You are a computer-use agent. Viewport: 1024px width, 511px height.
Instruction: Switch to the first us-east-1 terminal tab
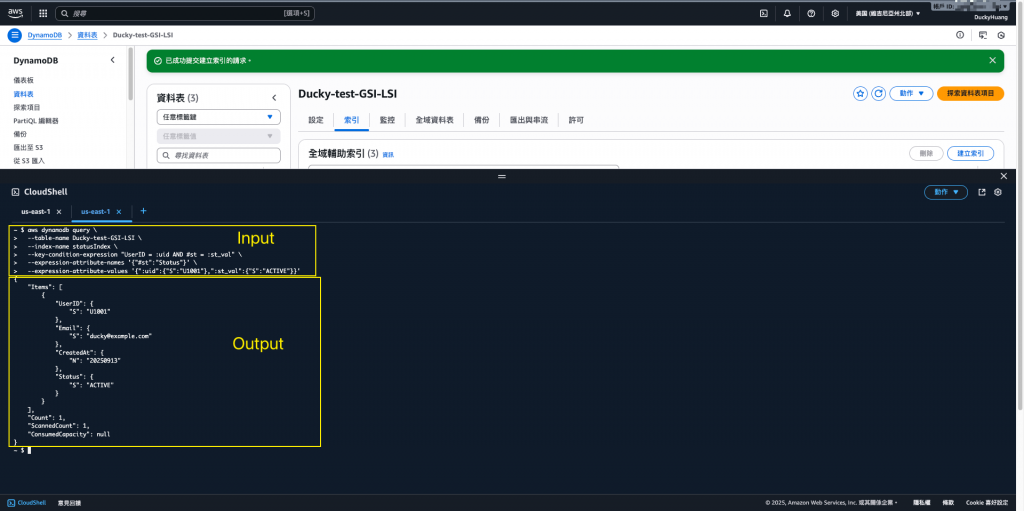(35, 212)
